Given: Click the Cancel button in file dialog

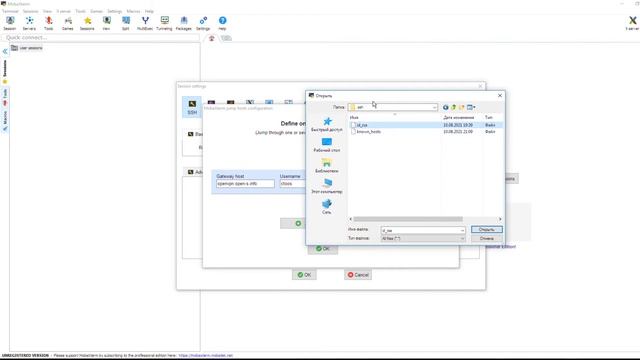Looking at the screenshot, I should 487,238.
